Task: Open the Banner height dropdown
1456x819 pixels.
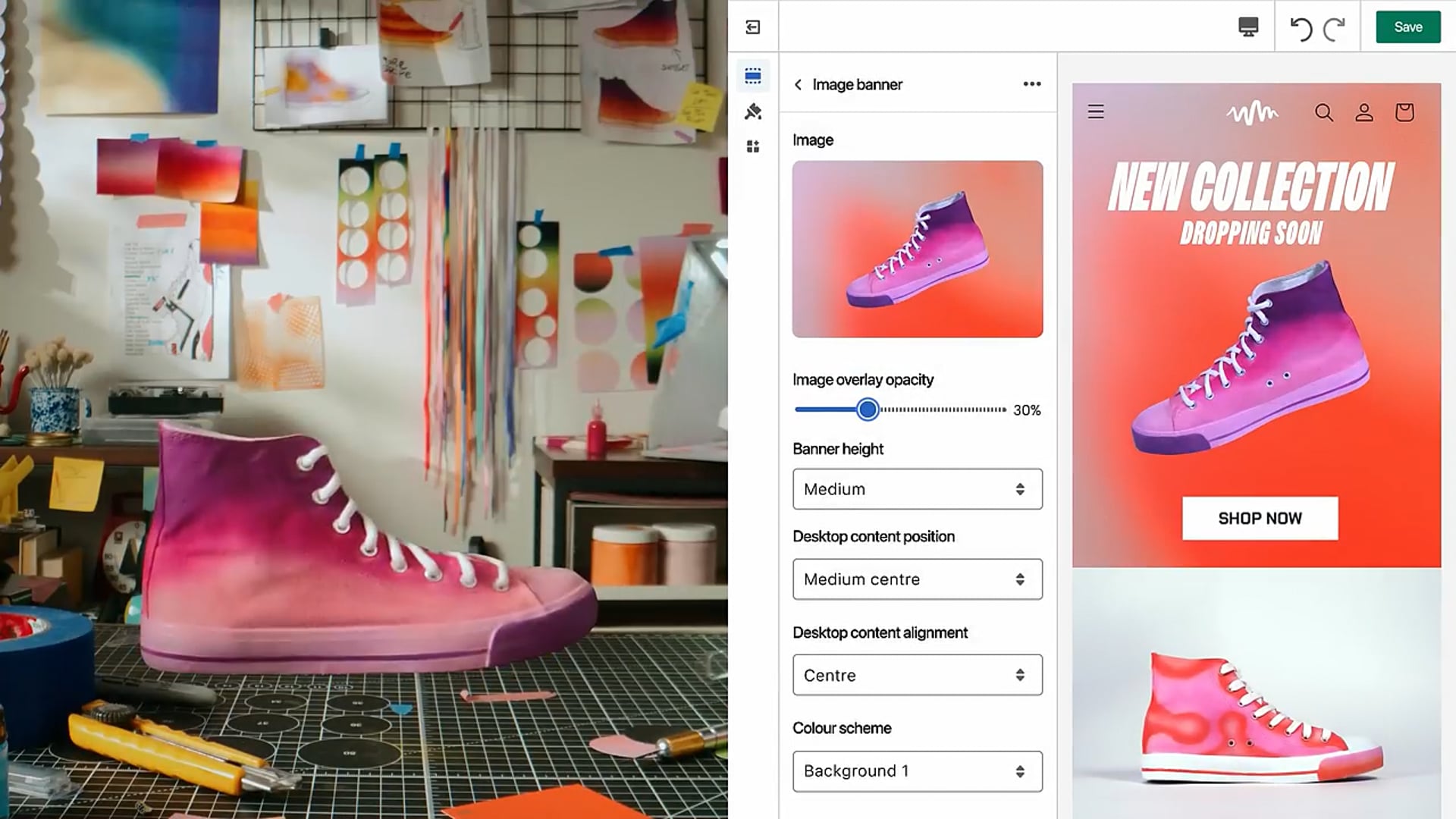Action: click(918, 489)
